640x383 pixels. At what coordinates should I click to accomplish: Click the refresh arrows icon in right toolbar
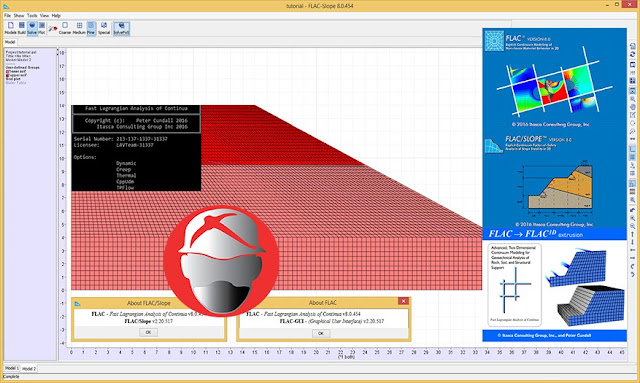(632, 53)
